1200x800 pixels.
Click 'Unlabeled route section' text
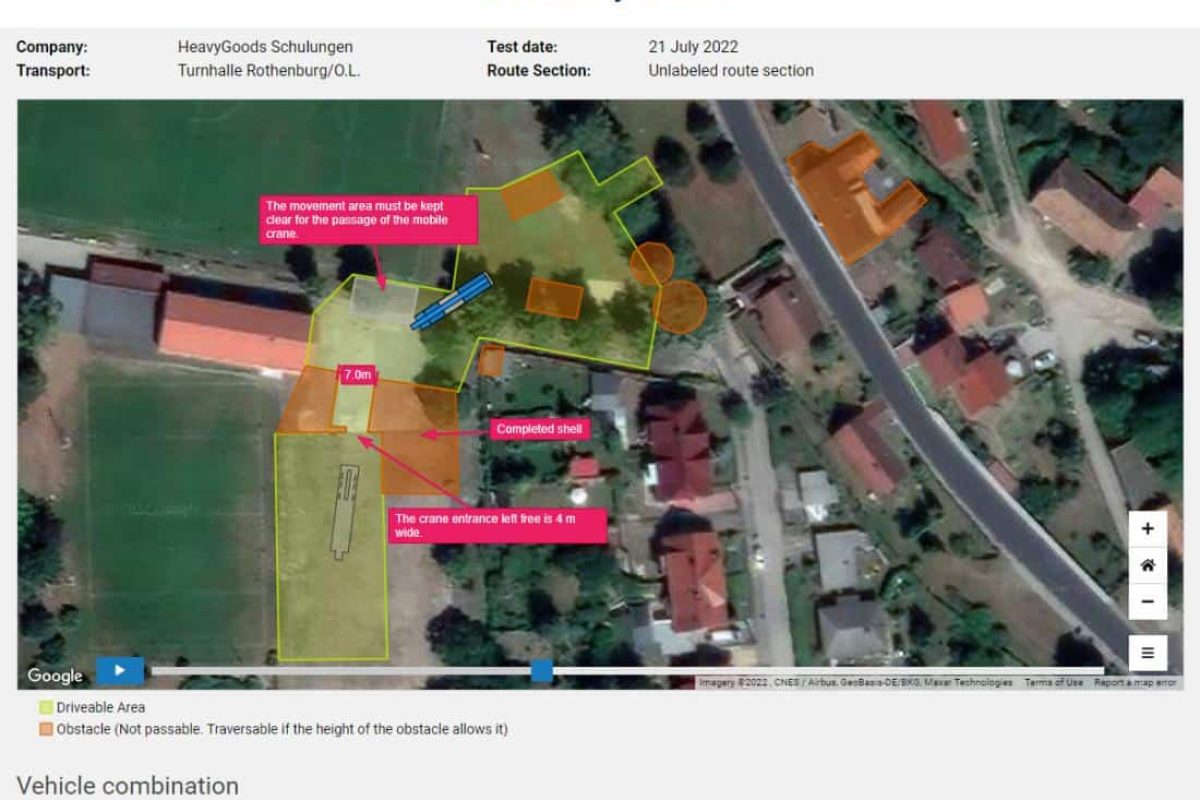click(x=731, y=71)
